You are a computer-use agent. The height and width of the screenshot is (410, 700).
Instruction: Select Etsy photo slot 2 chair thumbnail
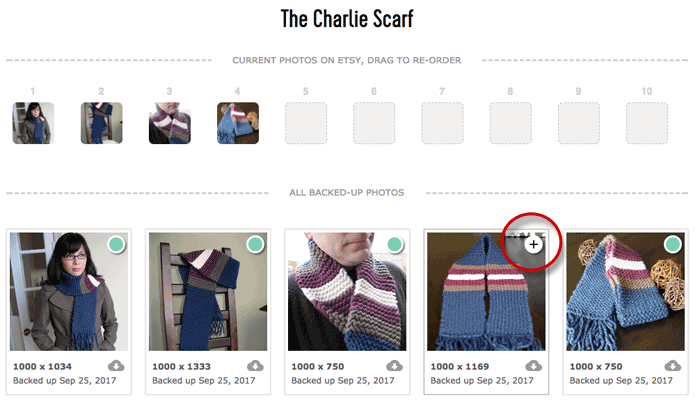tap(101, 123)
